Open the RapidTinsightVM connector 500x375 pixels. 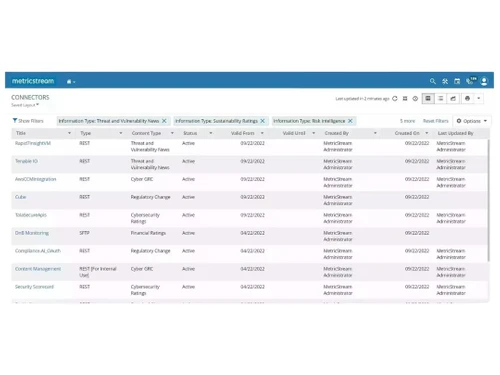(x=33, y=143)
